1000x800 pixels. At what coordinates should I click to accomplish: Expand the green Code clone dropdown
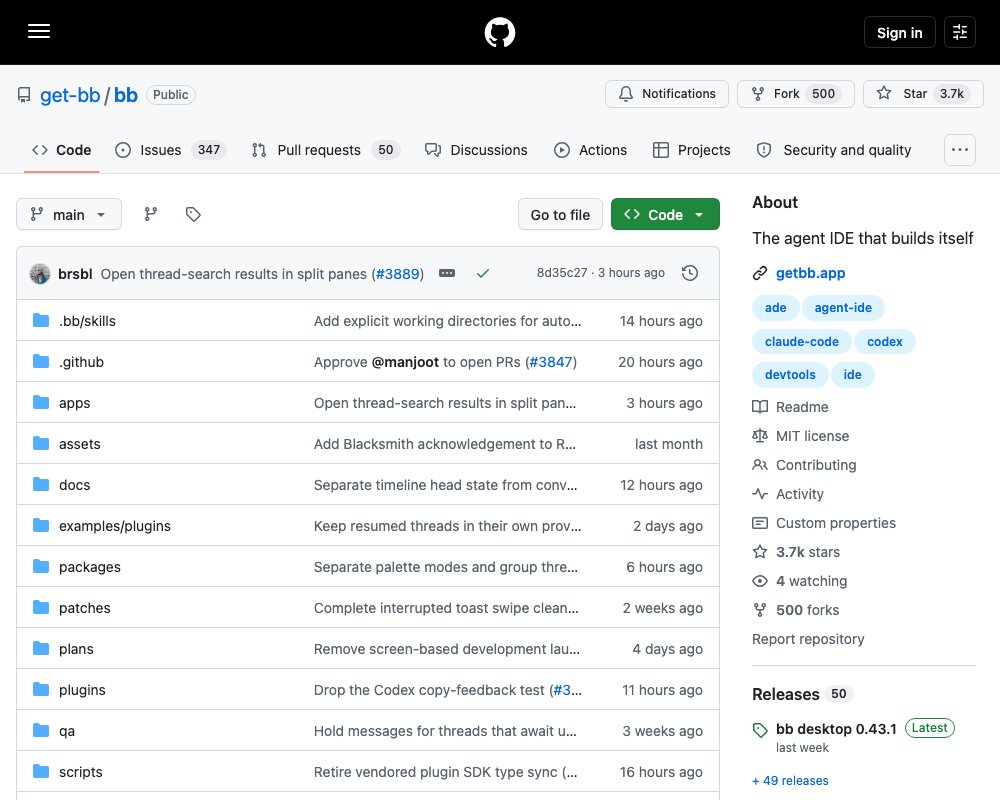pyautogui.click(x=665, y=214)
